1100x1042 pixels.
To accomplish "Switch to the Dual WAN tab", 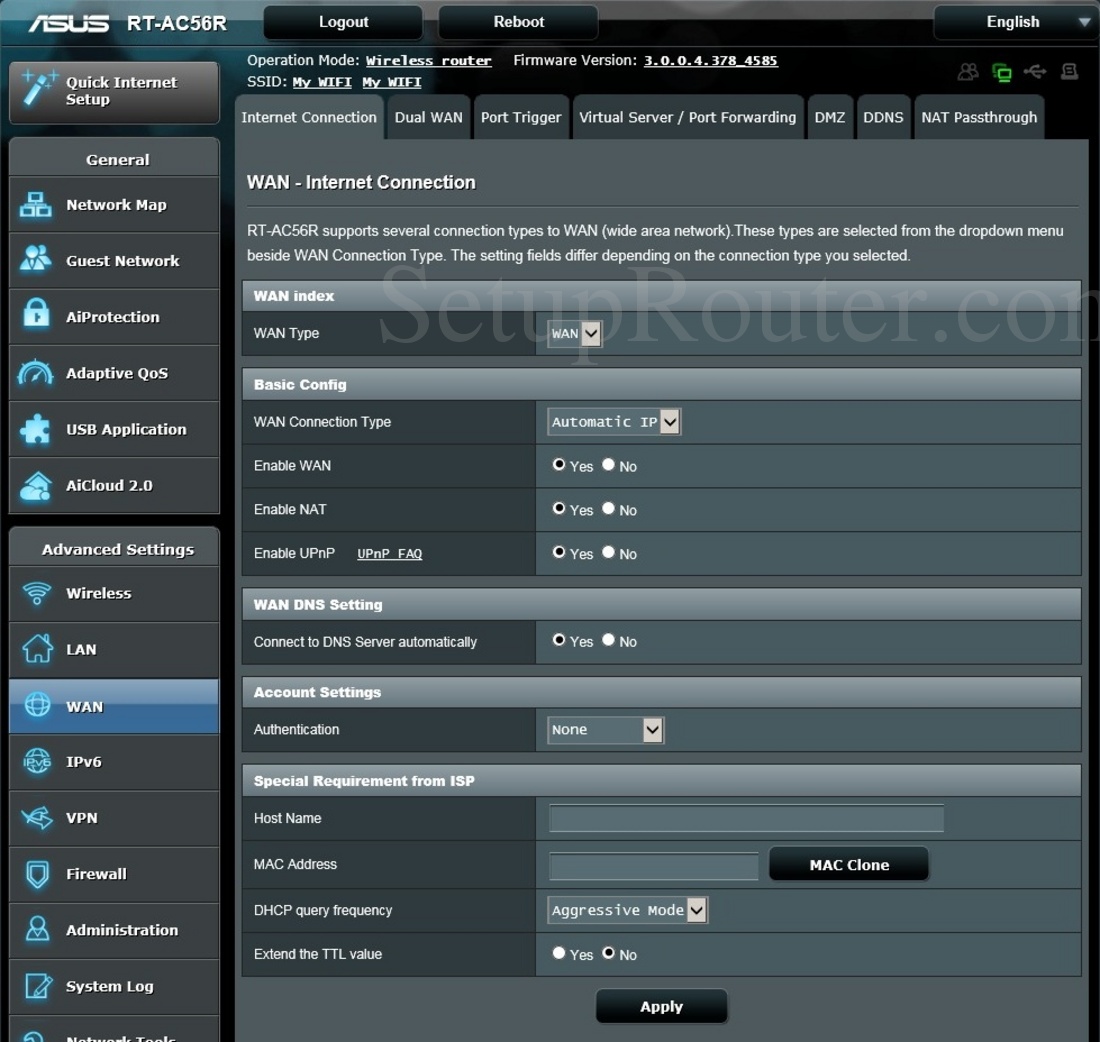I will [x=428, y=118].
